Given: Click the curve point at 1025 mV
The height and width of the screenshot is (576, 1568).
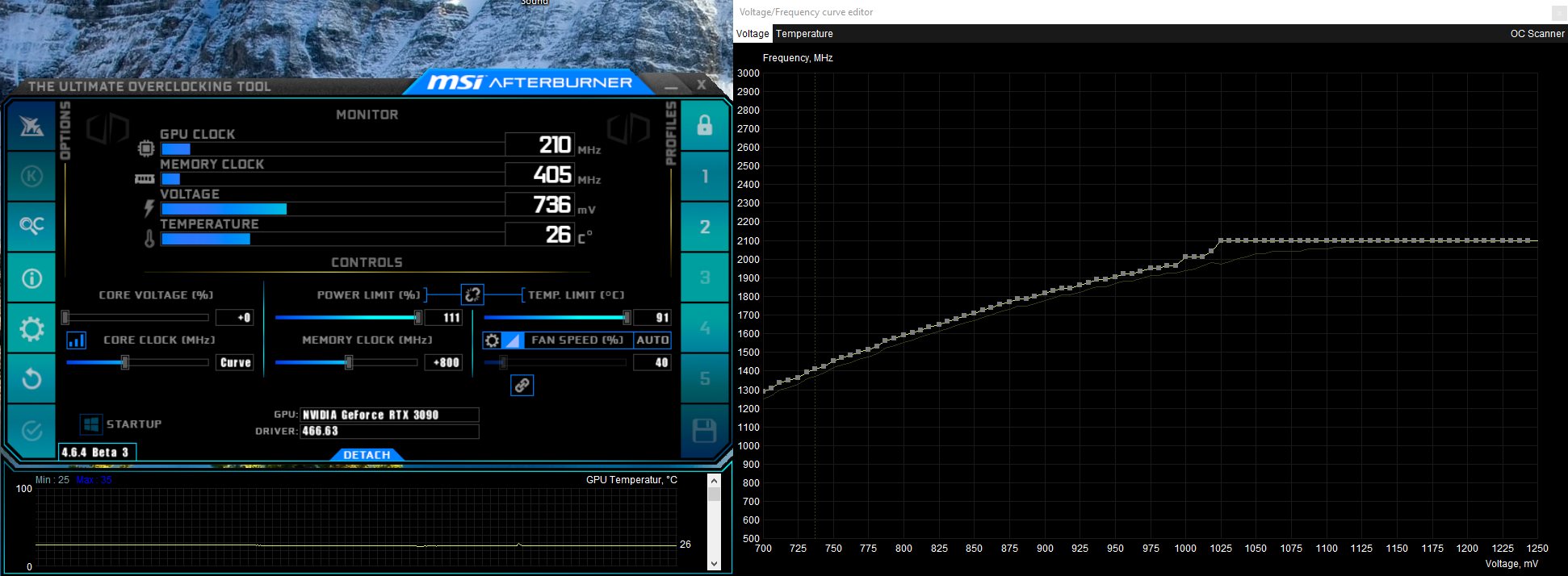Looking at the screenshot, I should click(x=1221, y=240).
